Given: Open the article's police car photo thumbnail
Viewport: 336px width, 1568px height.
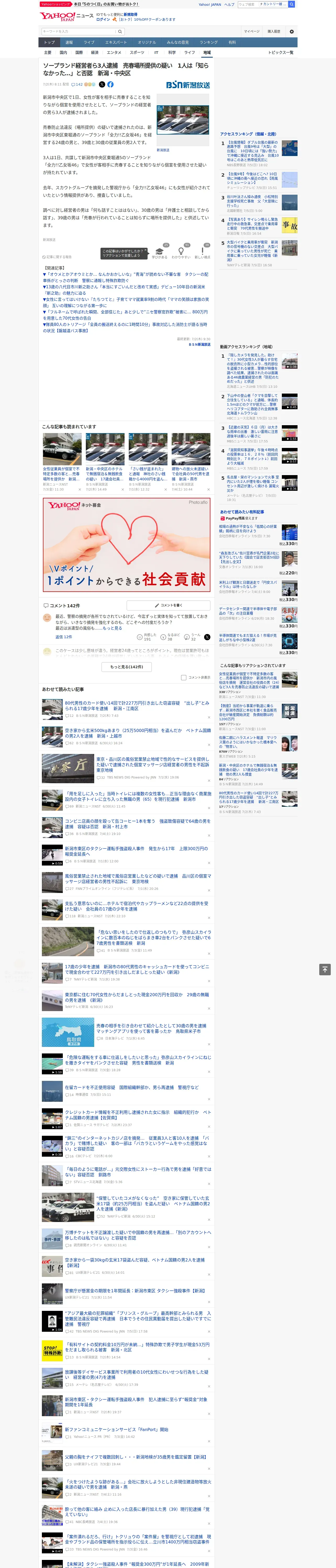Looking at the screenshot, I should coord(183,120).
